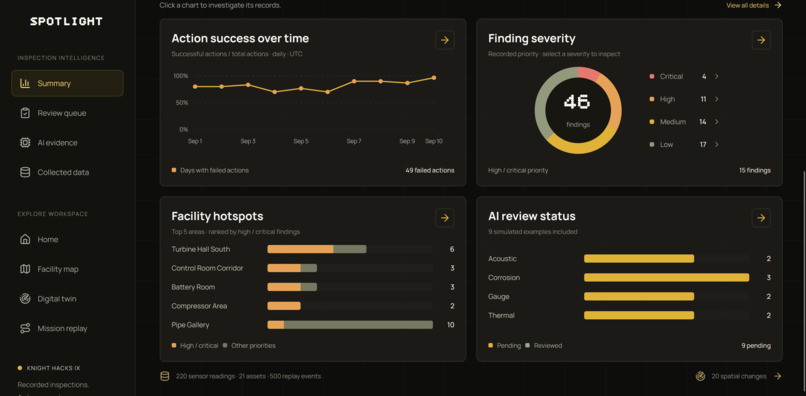Click the Pending legend entry

(x=504, y=346)
